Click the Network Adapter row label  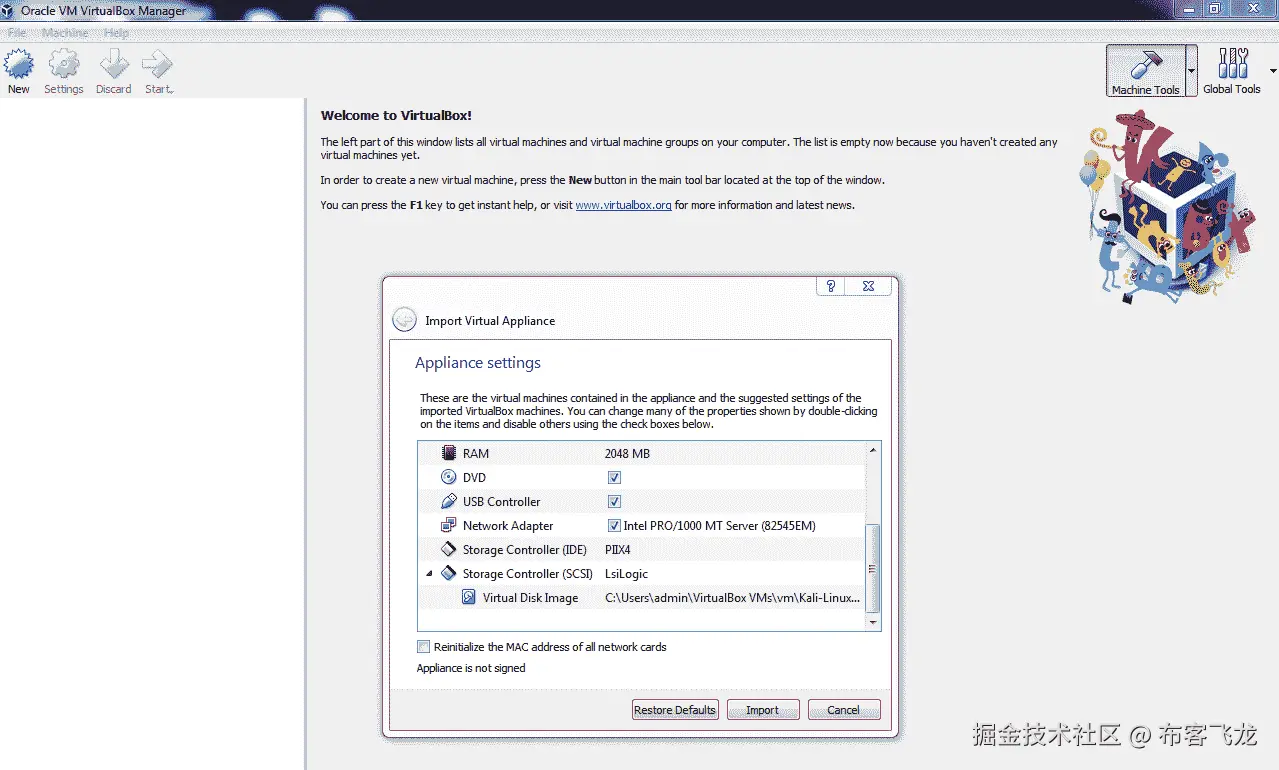click(508, 526)
